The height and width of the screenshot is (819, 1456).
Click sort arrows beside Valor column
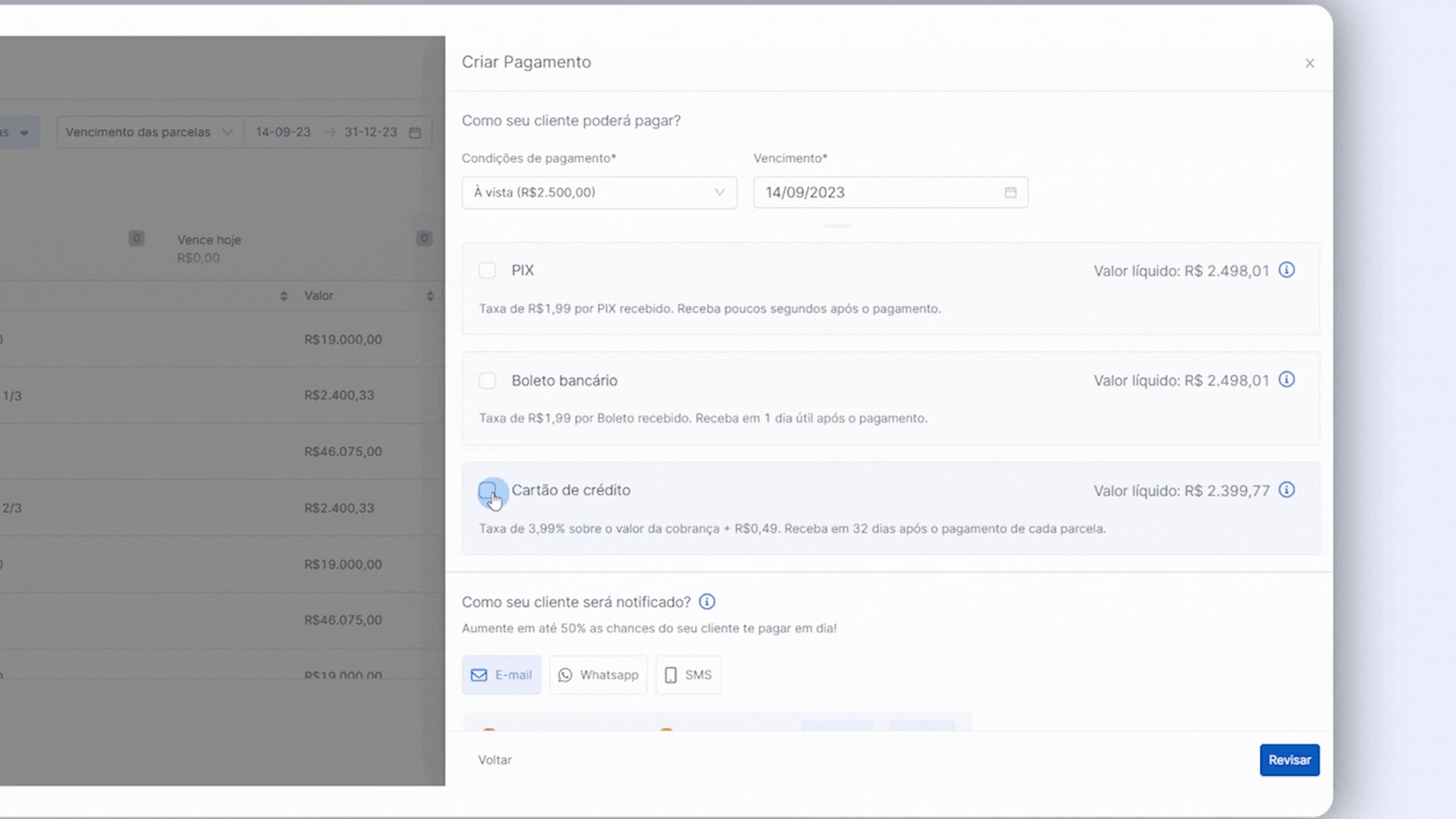430,297
